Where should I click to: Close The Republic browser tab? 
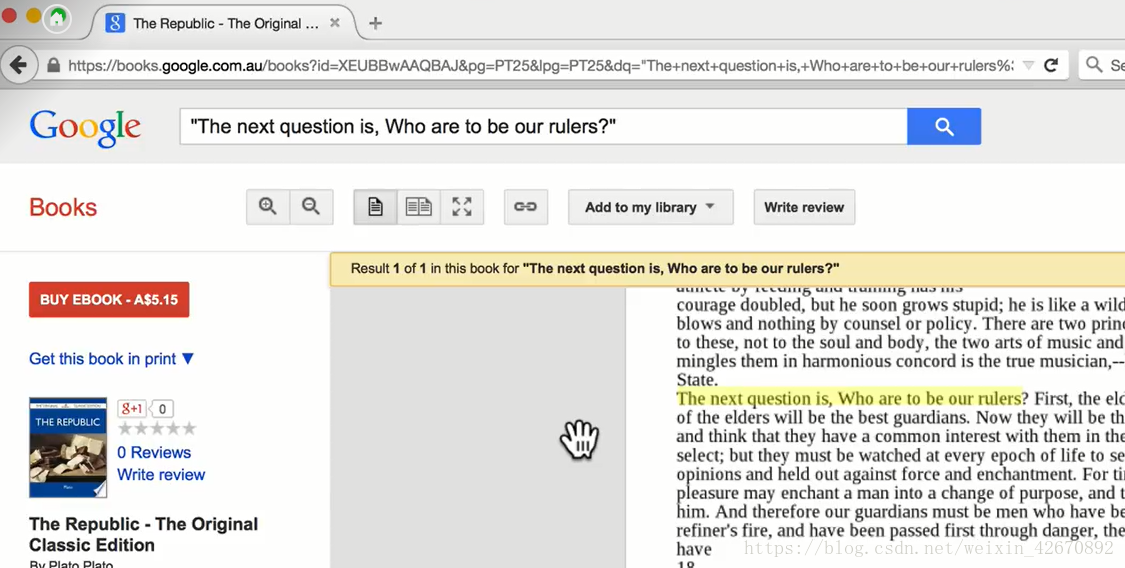pyautogui.click(x=334, y=23)
